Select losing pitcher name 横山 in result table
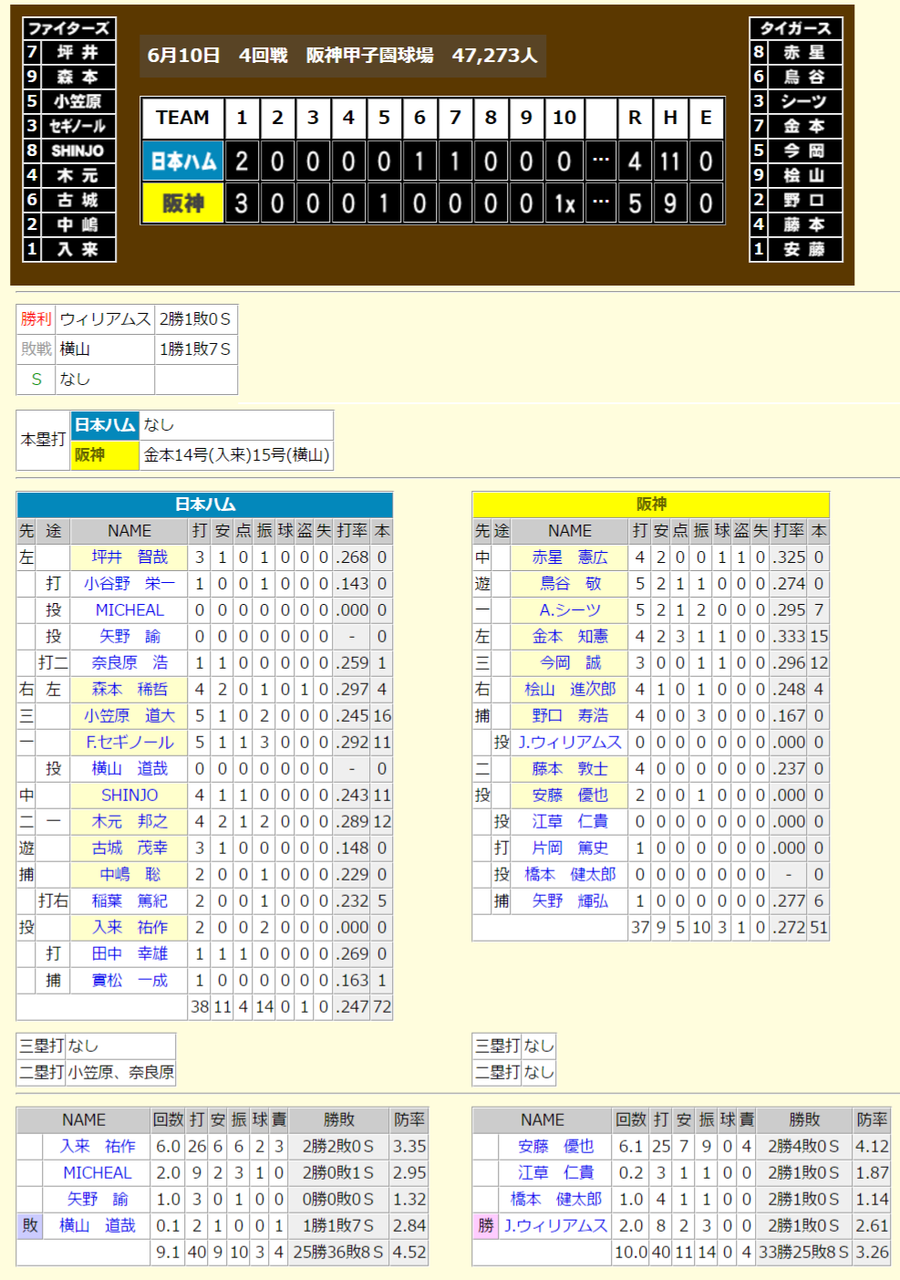This screenshot has height=1280, width=900. click(x=75, y=349)
